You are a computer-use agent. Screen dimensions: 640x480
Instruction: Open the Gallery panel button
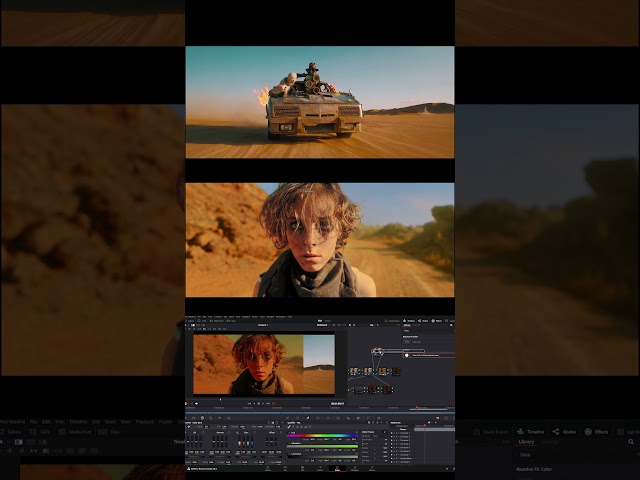click(189, 321)
